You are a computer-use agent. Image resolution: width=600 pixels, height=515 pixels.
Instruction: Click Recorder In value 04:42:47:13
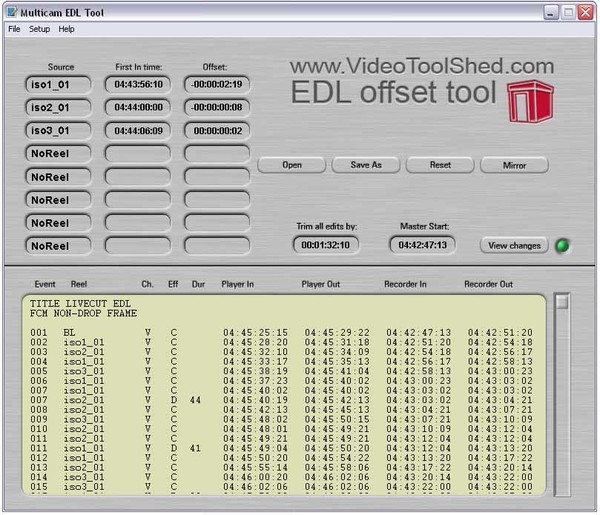(419, 332)
